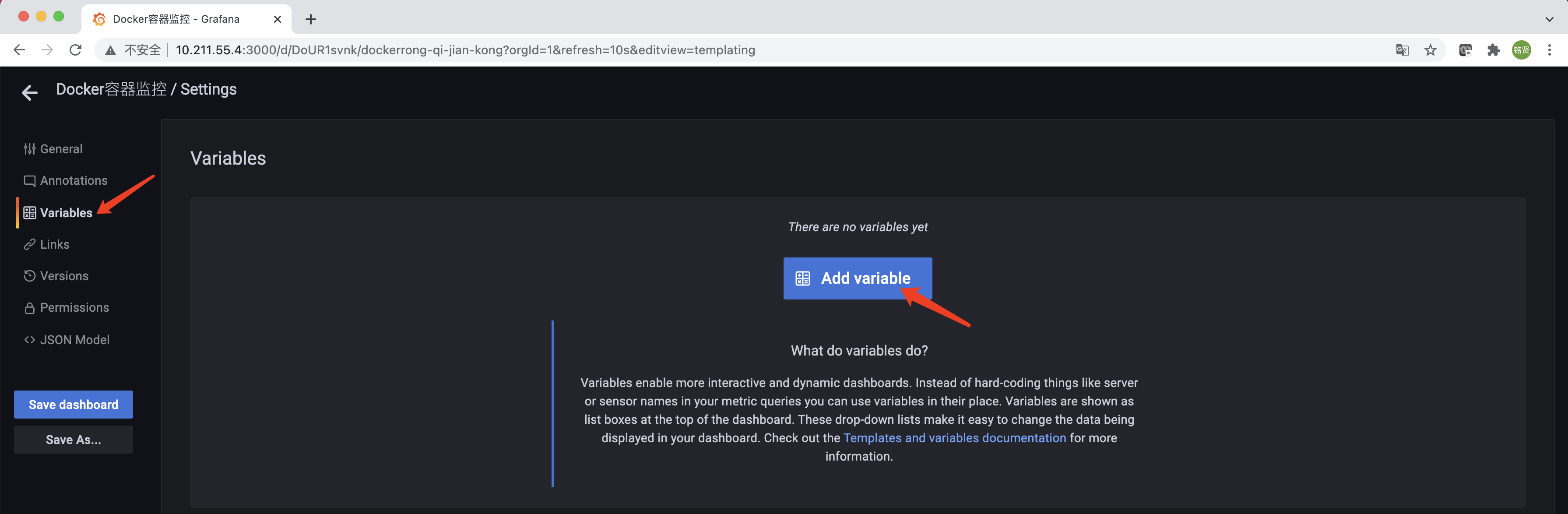This screenshot has width=1568, height=514.
Task: Click the Save As... button
Action: coord(73,440)
